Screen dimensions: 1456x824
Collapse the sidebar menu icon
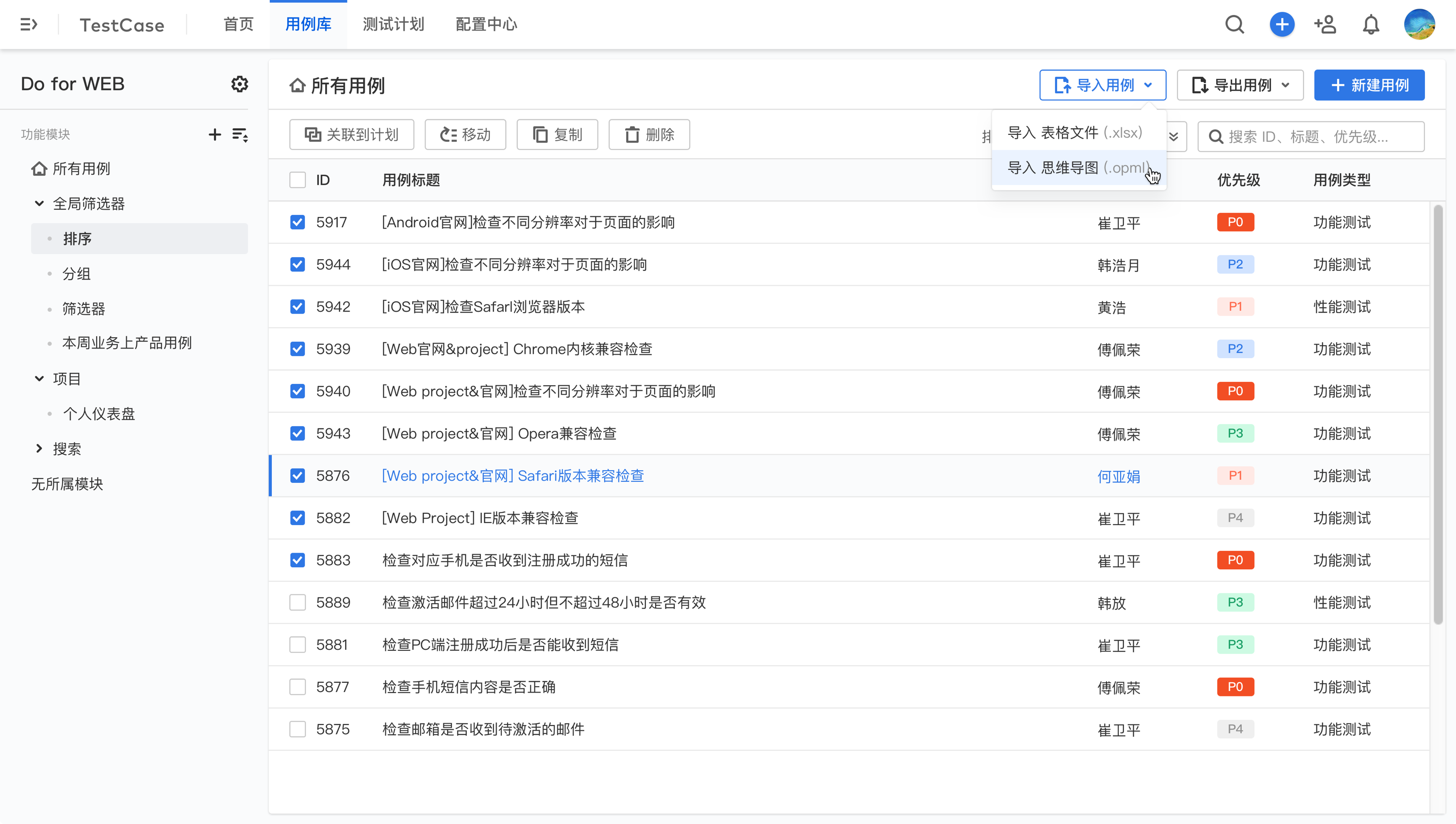[28, 24]
